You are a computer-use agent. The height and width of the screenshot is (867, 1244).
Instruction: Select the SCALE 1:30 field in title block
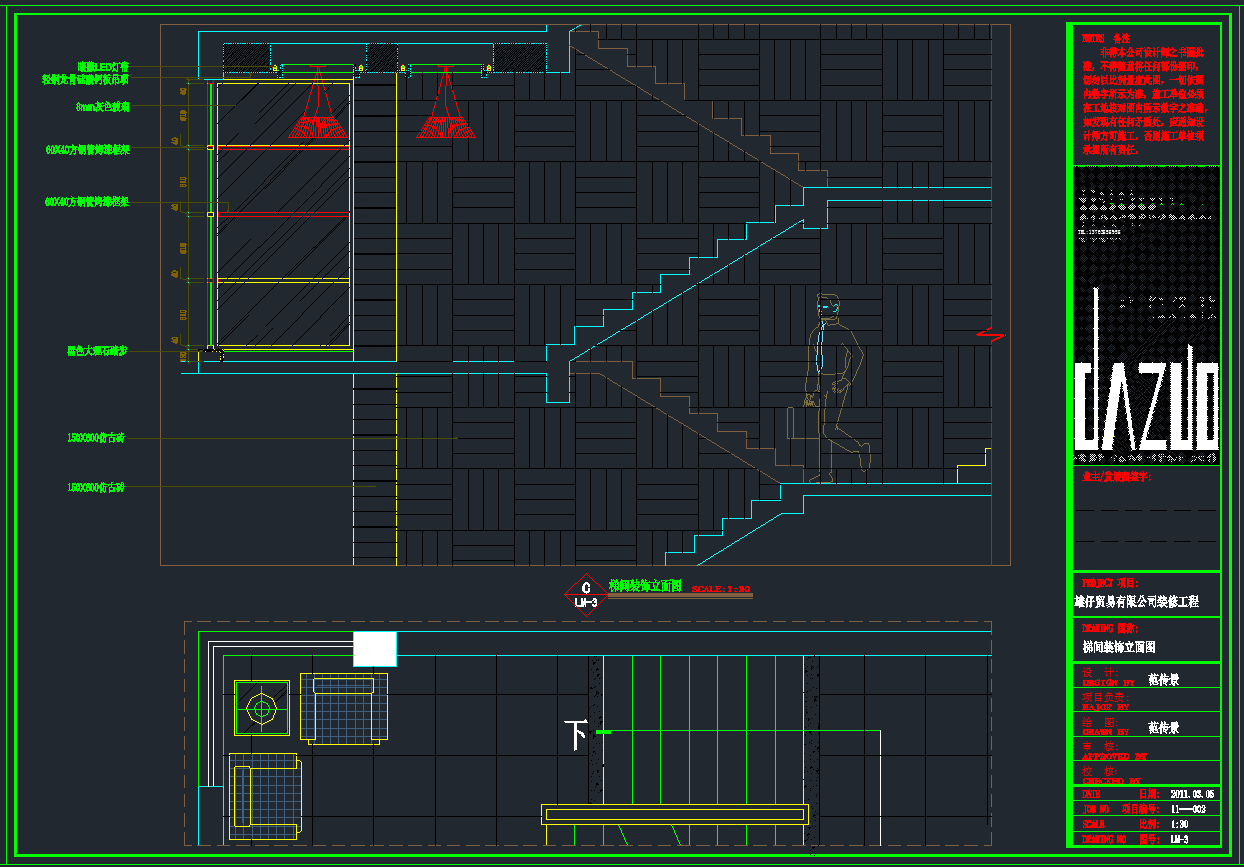pyautogui.click(x=1182, y=824)
